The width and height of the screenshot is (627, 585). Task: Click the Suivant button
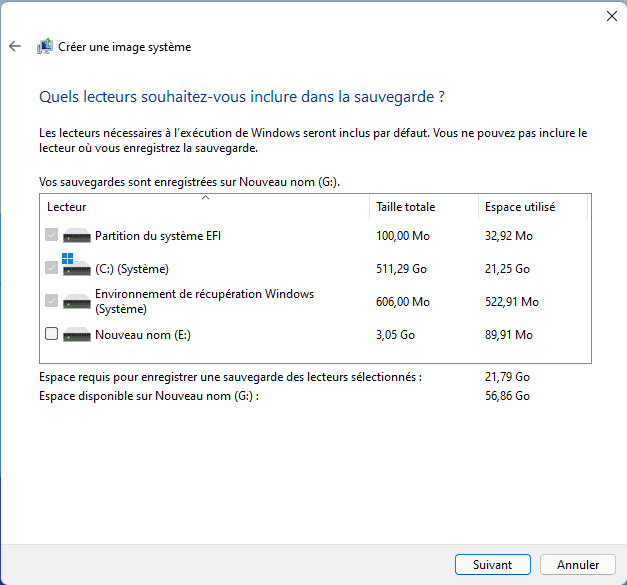[493, 565]
